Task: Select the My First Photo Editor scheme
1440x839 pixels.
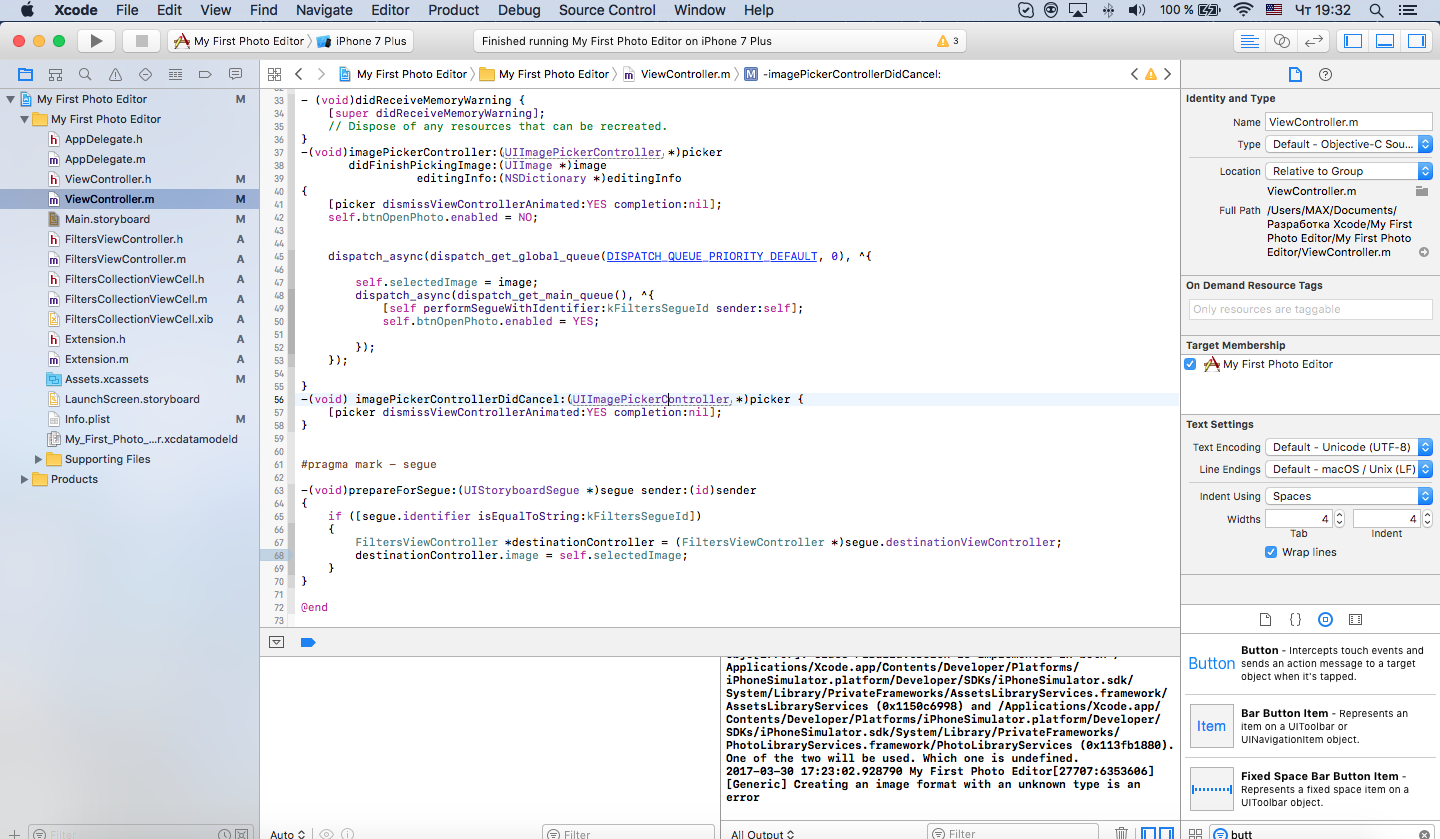Action: click(x=239, y=41)
